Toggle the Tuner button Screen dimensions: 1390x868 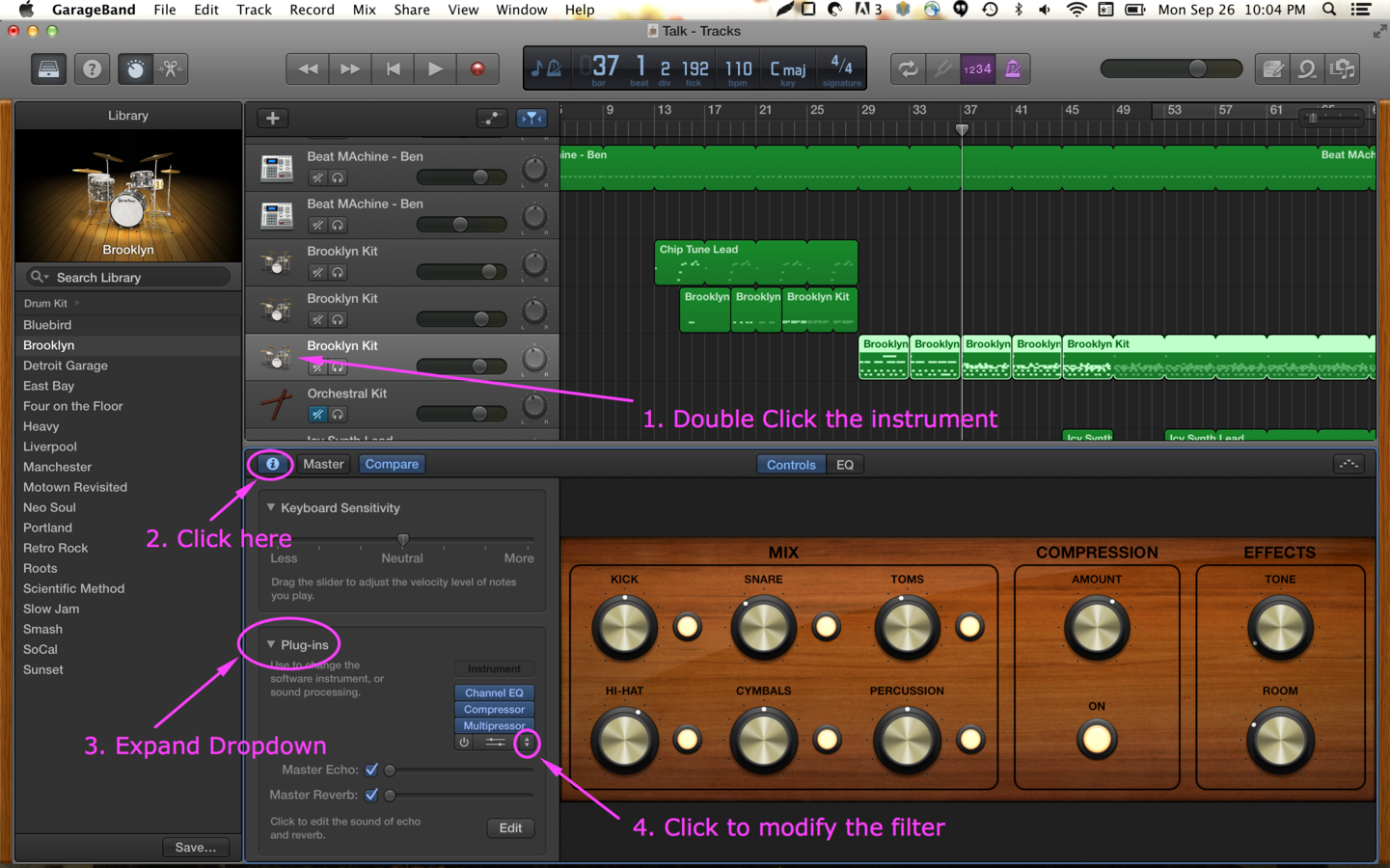pos(942,69)
